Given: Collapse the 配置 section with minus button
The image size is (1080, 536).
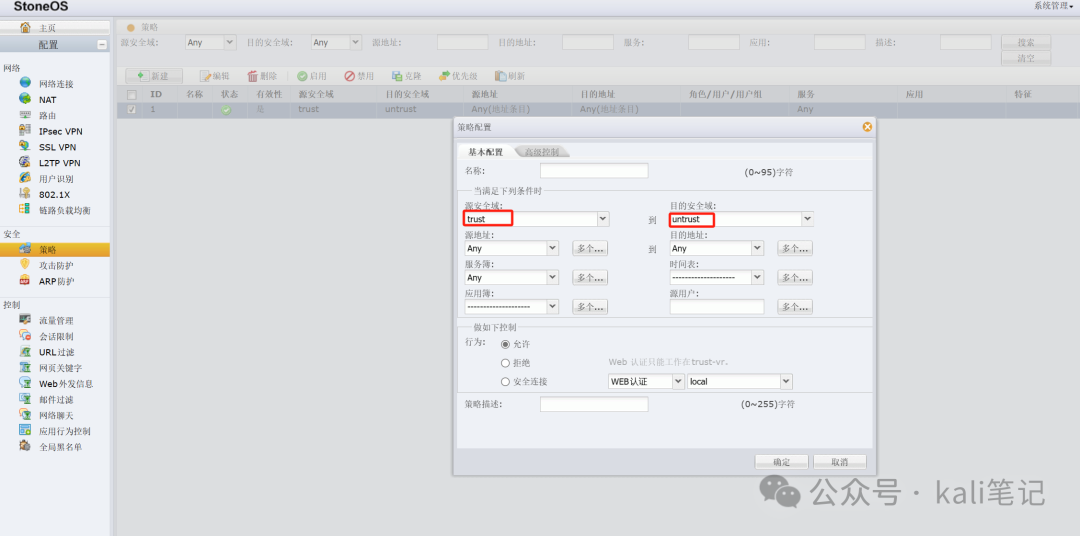Looking at the screenshot, I should 102,45.
